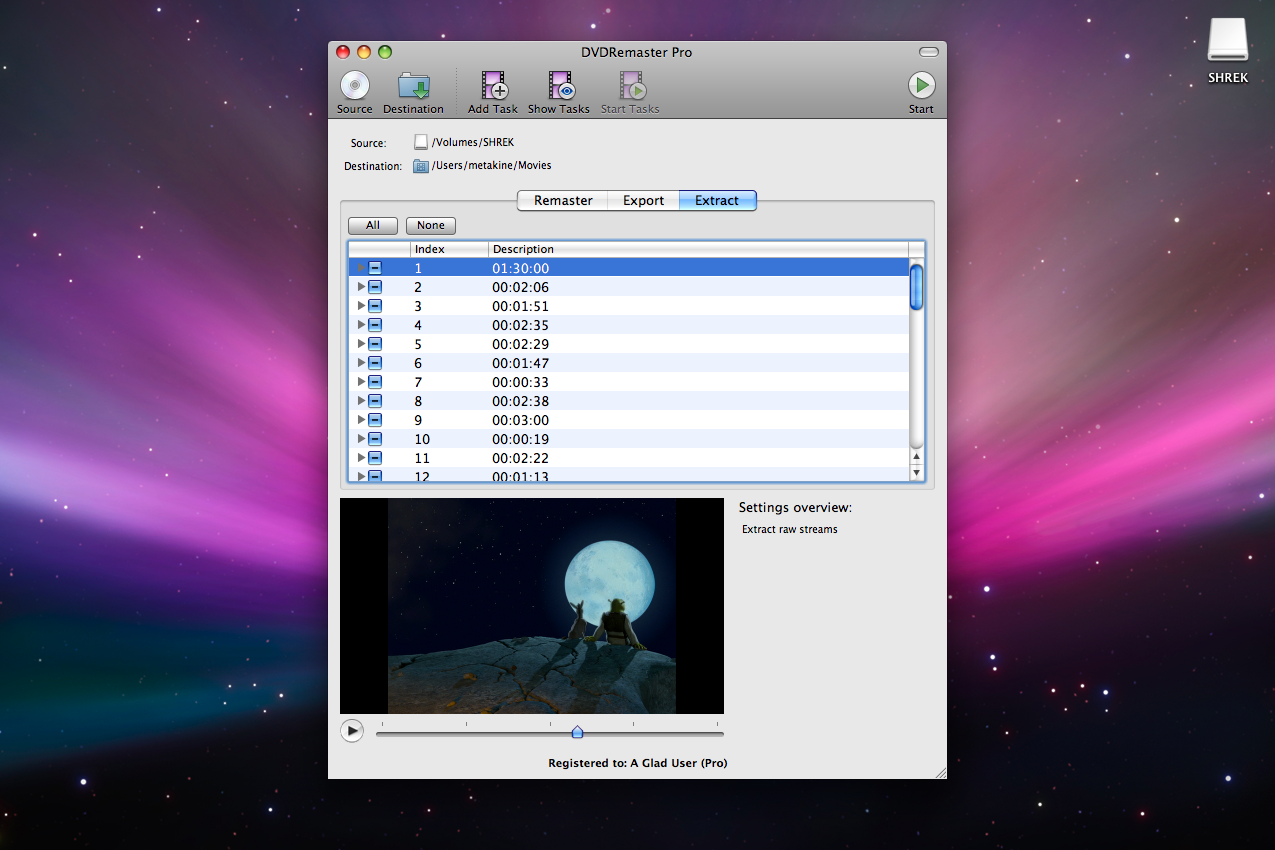Click the source volume icon beside /Volumes/SHREK

[421, 143]
